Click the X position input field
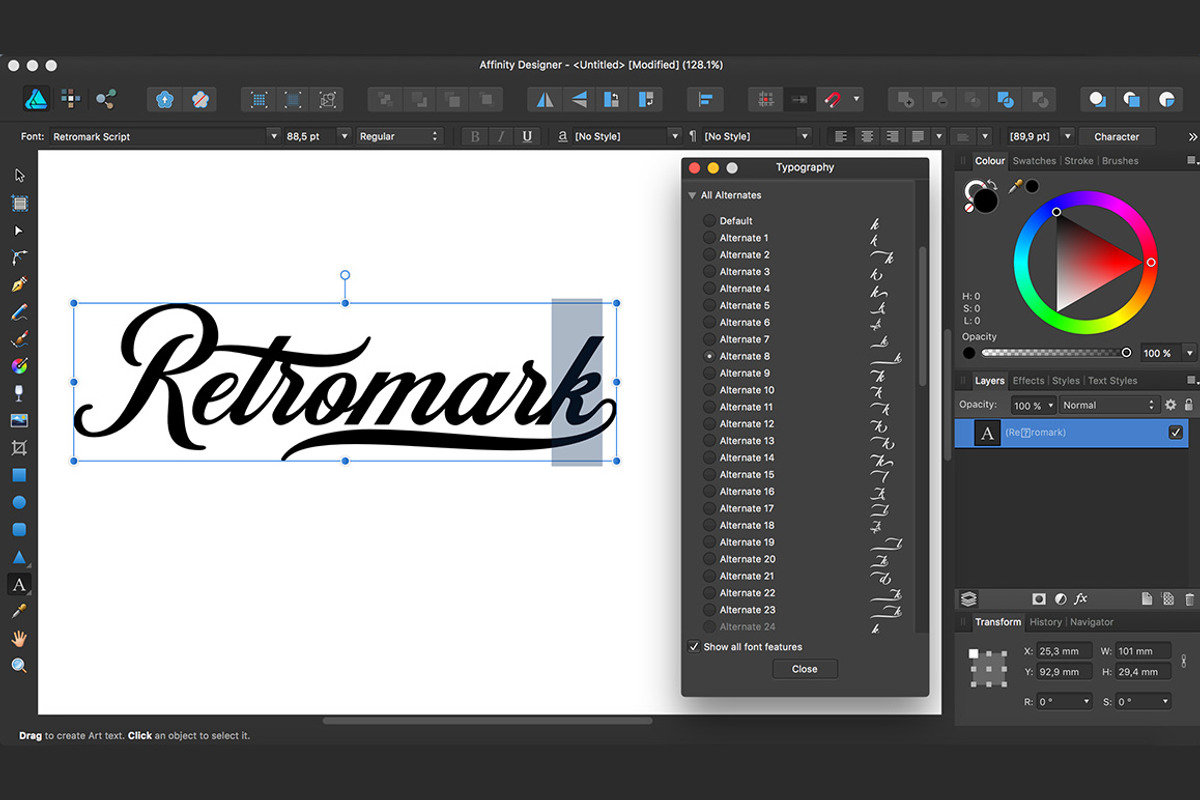 (x=1063, y=651)
